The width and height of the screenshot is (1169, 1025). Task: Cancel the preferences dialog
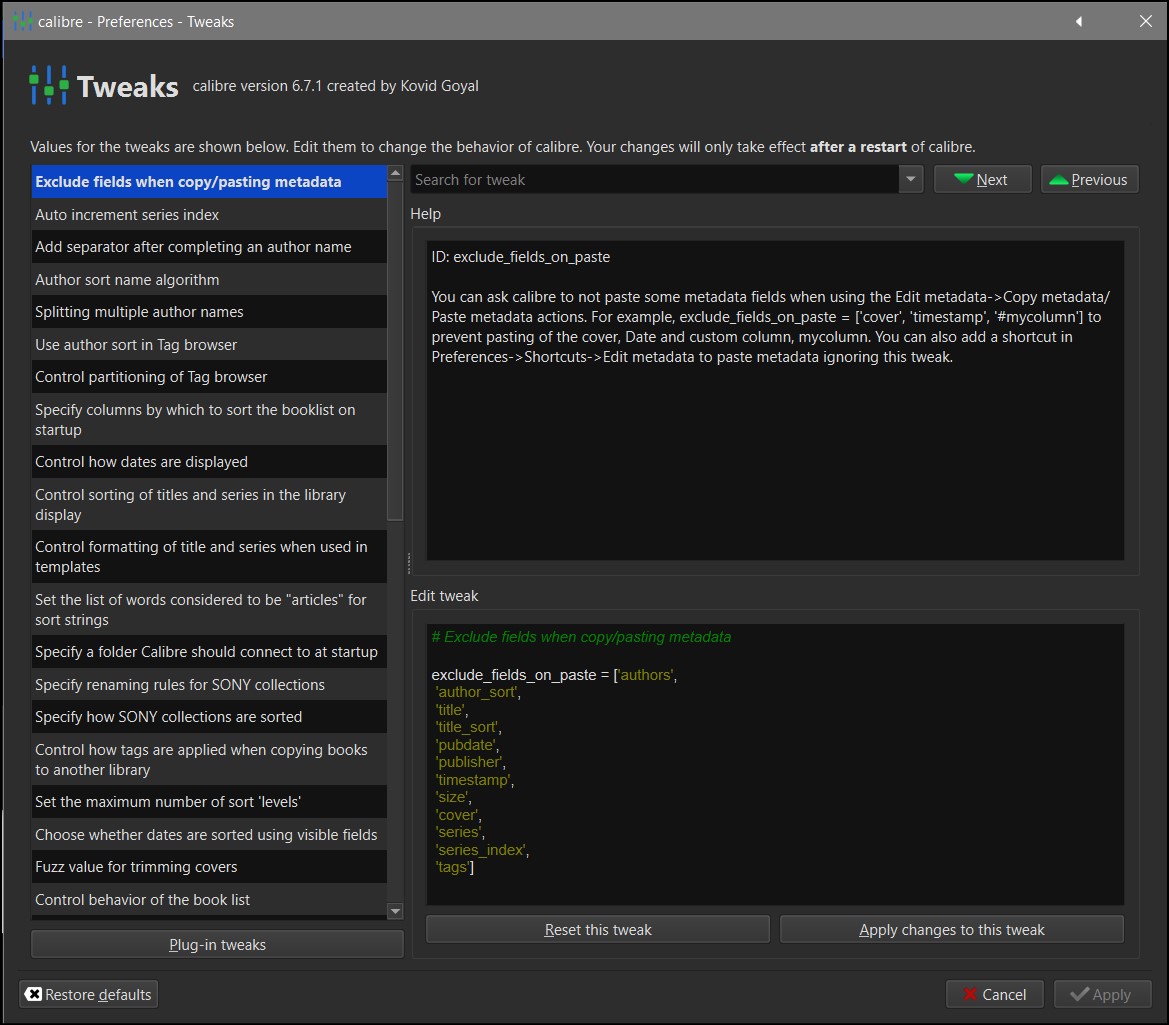pyautogui.click(x=994, y=994)
